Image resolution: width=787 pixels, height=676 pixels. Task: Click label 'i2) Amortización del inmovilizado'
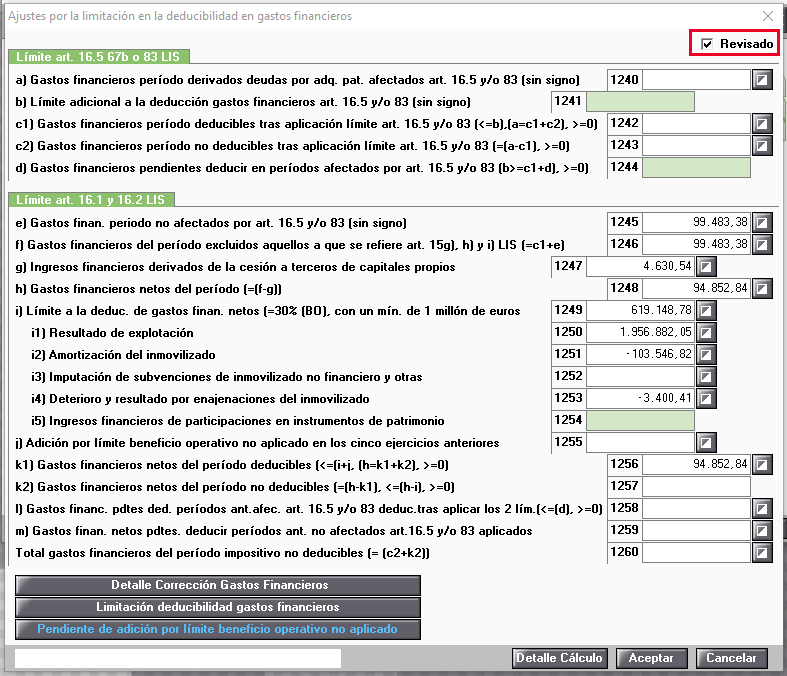[x=123, y=355]
